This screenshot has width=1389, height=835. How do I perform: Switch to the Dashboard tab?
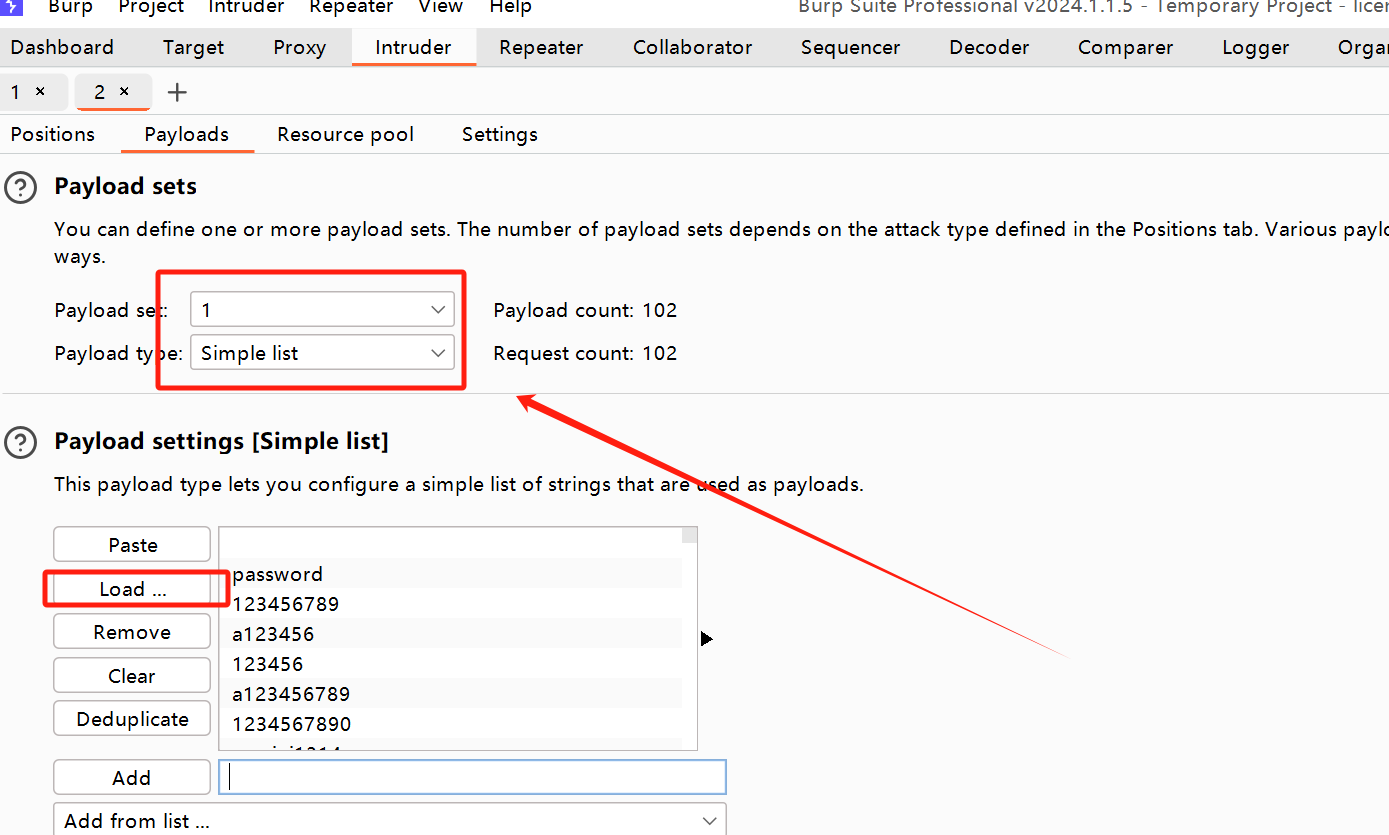click(x=62, y=47)
